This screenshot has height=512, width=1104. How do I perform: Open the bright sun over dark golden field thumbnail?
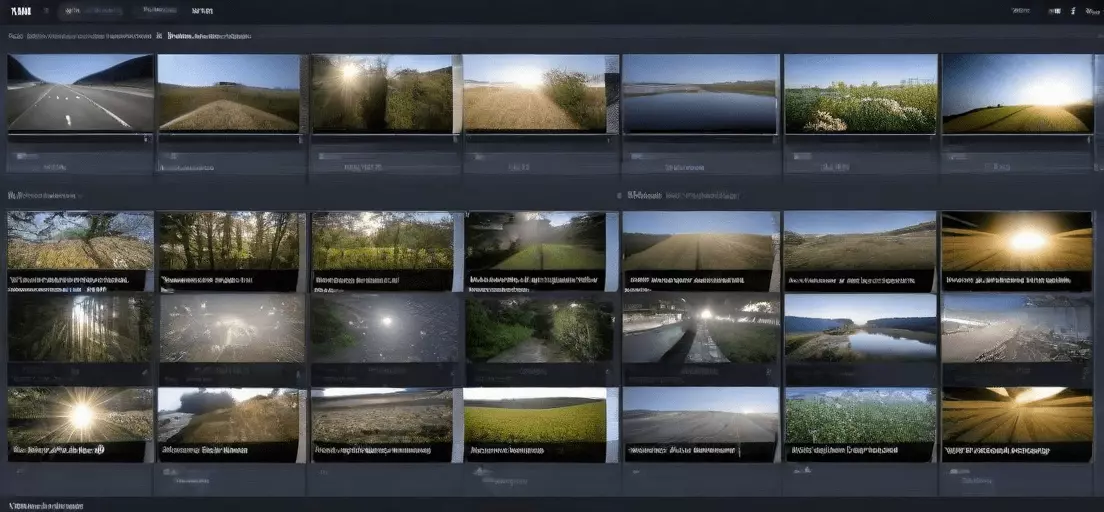click(1017, 241)
